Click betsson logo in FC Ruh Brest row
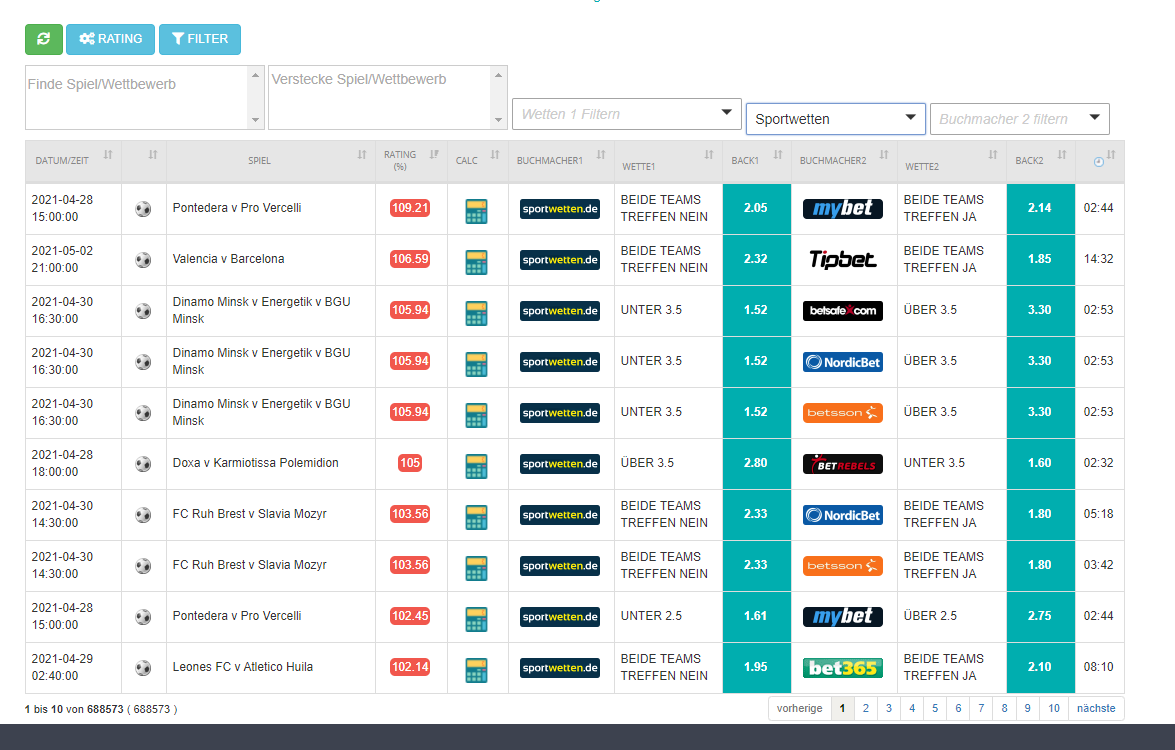 [843, 566]
